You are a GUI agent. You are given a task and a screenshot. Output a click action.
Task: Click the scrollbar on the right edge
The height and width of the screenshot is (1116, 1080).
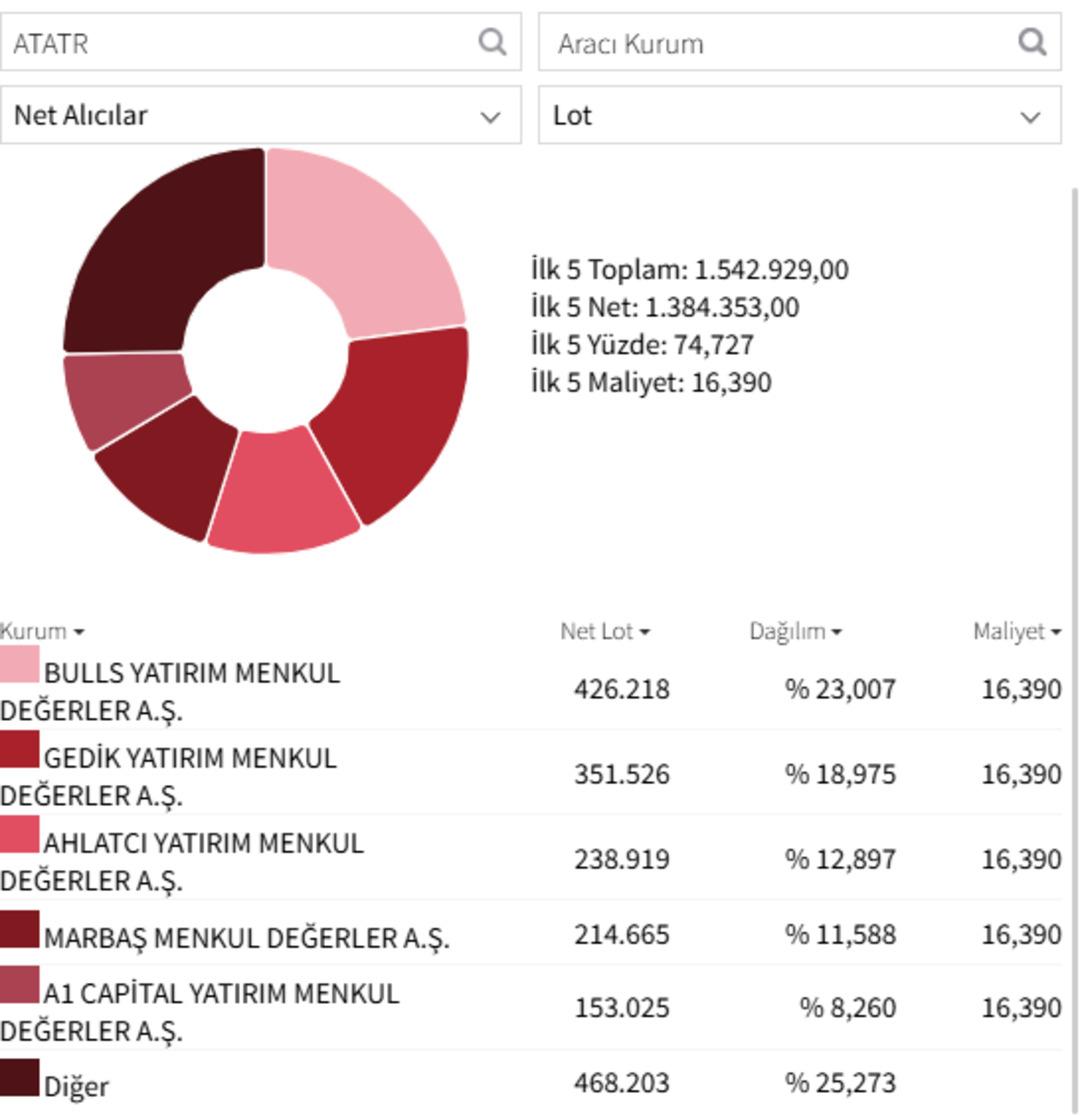click(1075, 400)
